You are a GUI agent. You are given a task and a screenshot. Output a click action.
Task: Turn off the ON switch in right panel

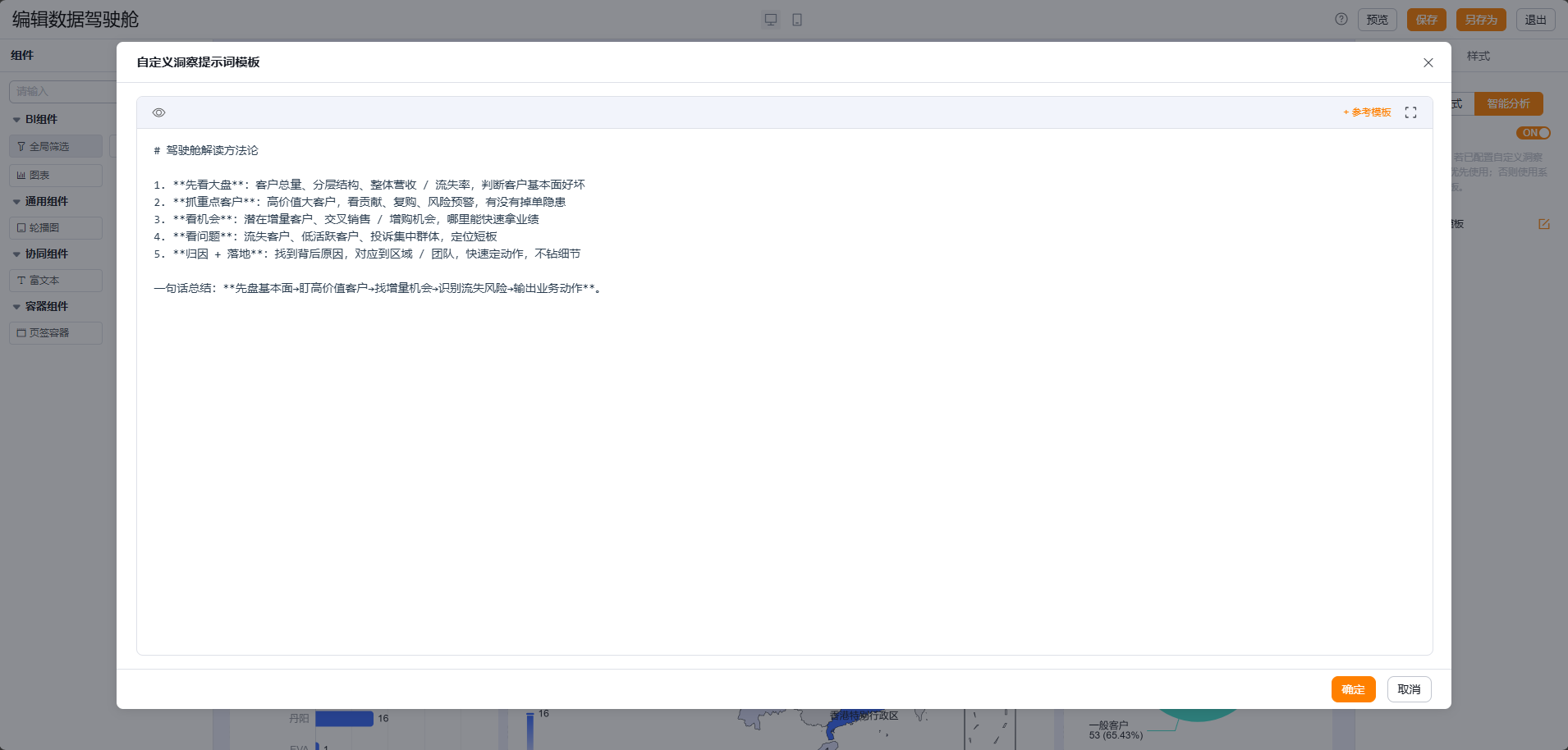(1534, 133)
